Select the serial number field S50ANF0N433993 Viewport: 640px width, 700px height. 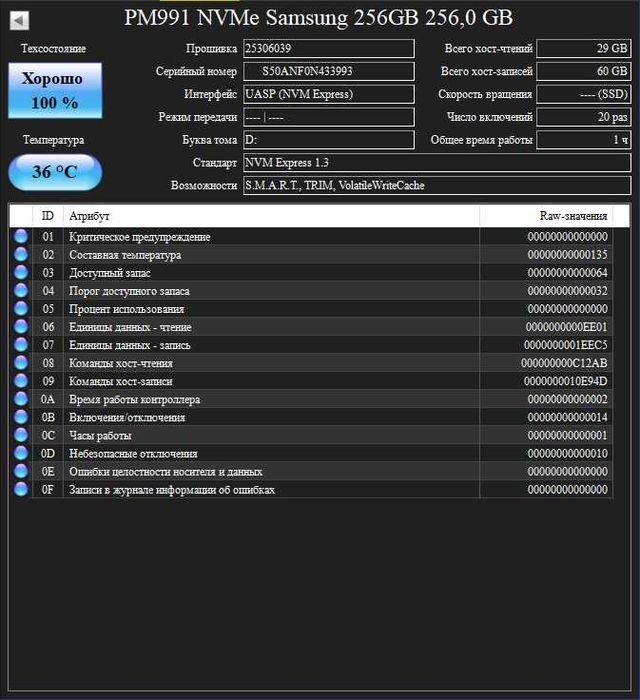pos(328,71)
